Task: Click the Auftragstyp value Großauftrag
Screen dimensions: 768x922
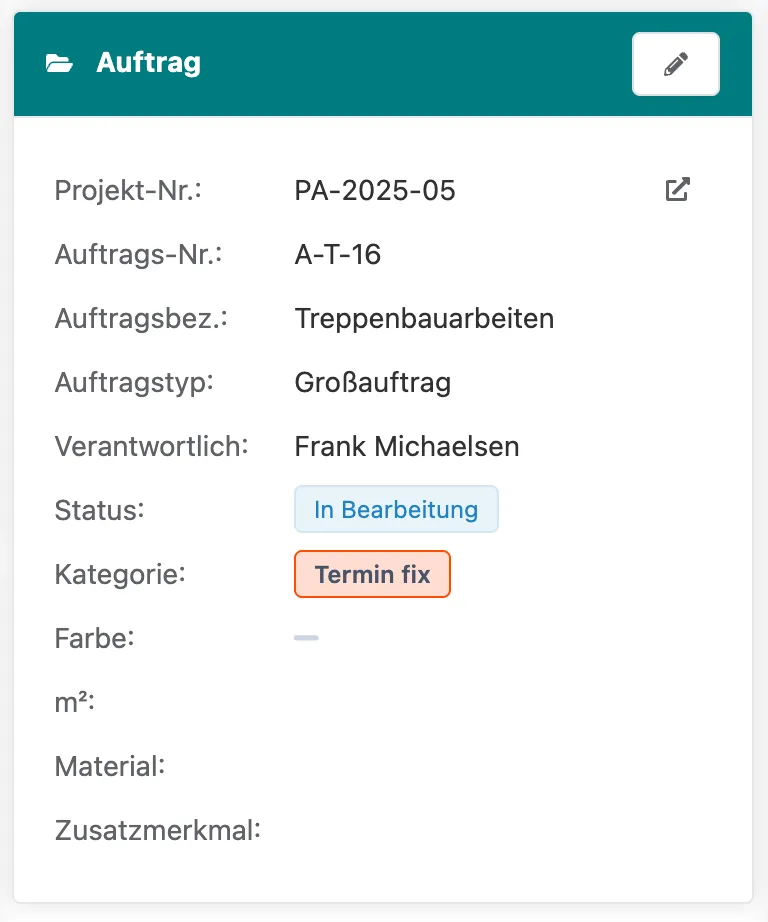Action: (373, 382)
